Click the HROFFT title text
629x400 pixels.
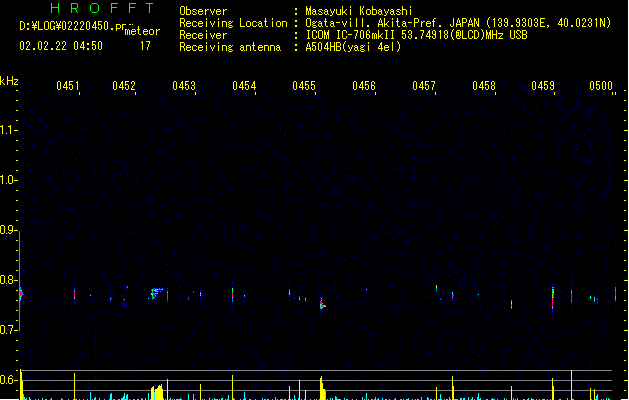coord(103,8)
